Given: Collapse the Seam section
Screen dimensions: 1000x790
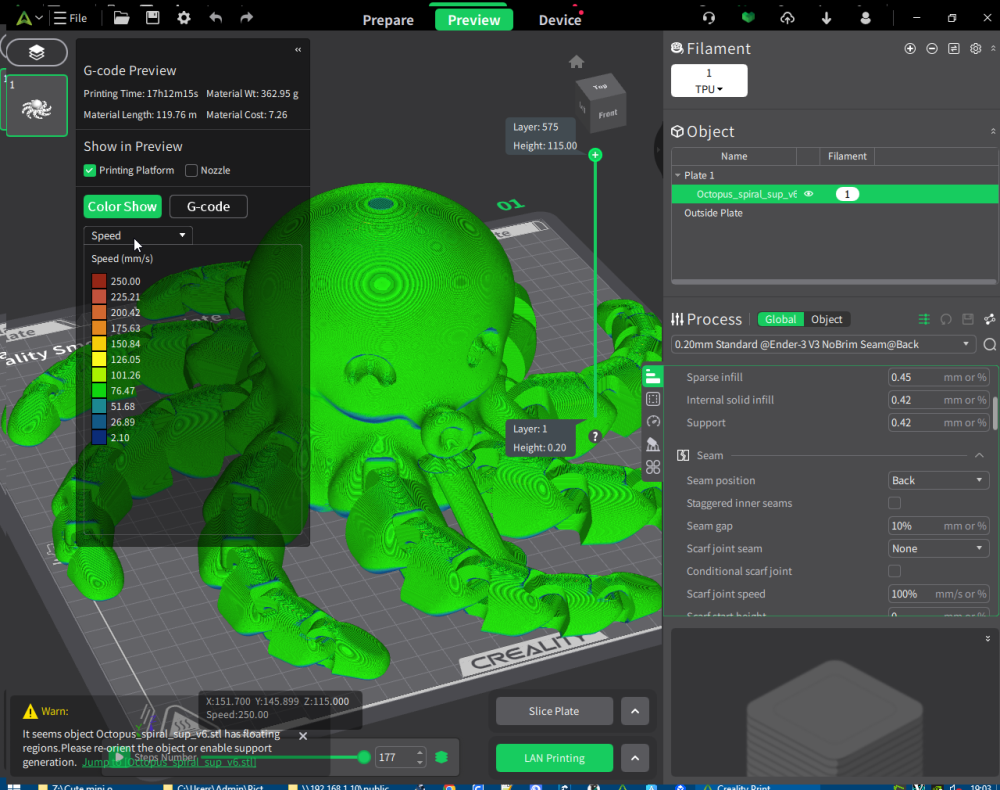Looking at the screenshot, I should [x=979, y=455].
